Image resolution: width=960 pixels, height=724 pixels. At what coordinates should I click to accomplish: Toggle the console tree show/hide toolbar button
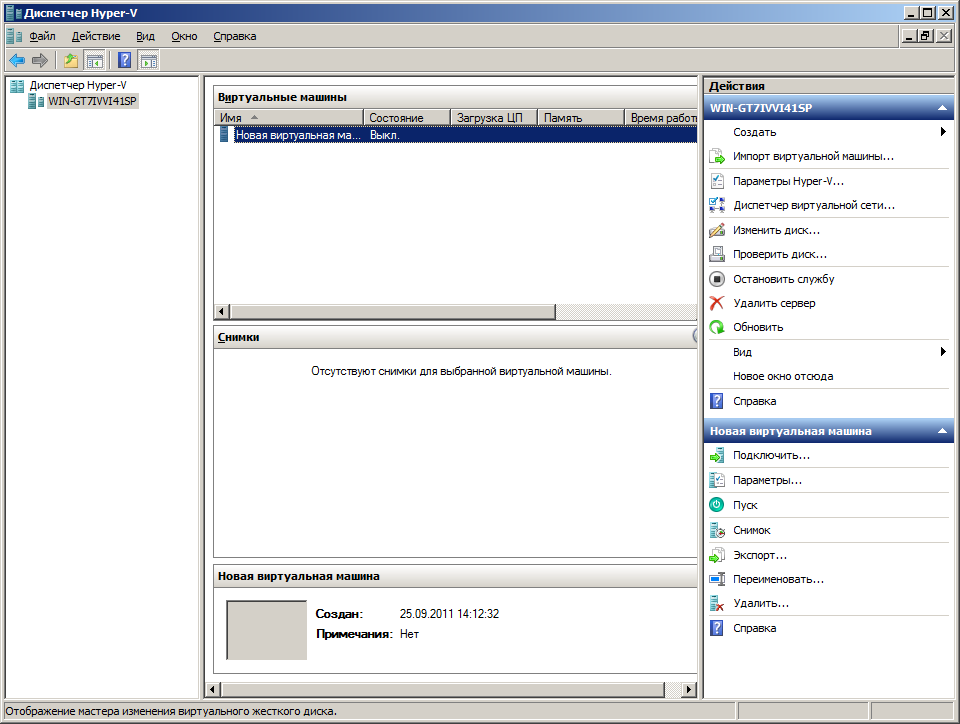(x=94, y=60)
